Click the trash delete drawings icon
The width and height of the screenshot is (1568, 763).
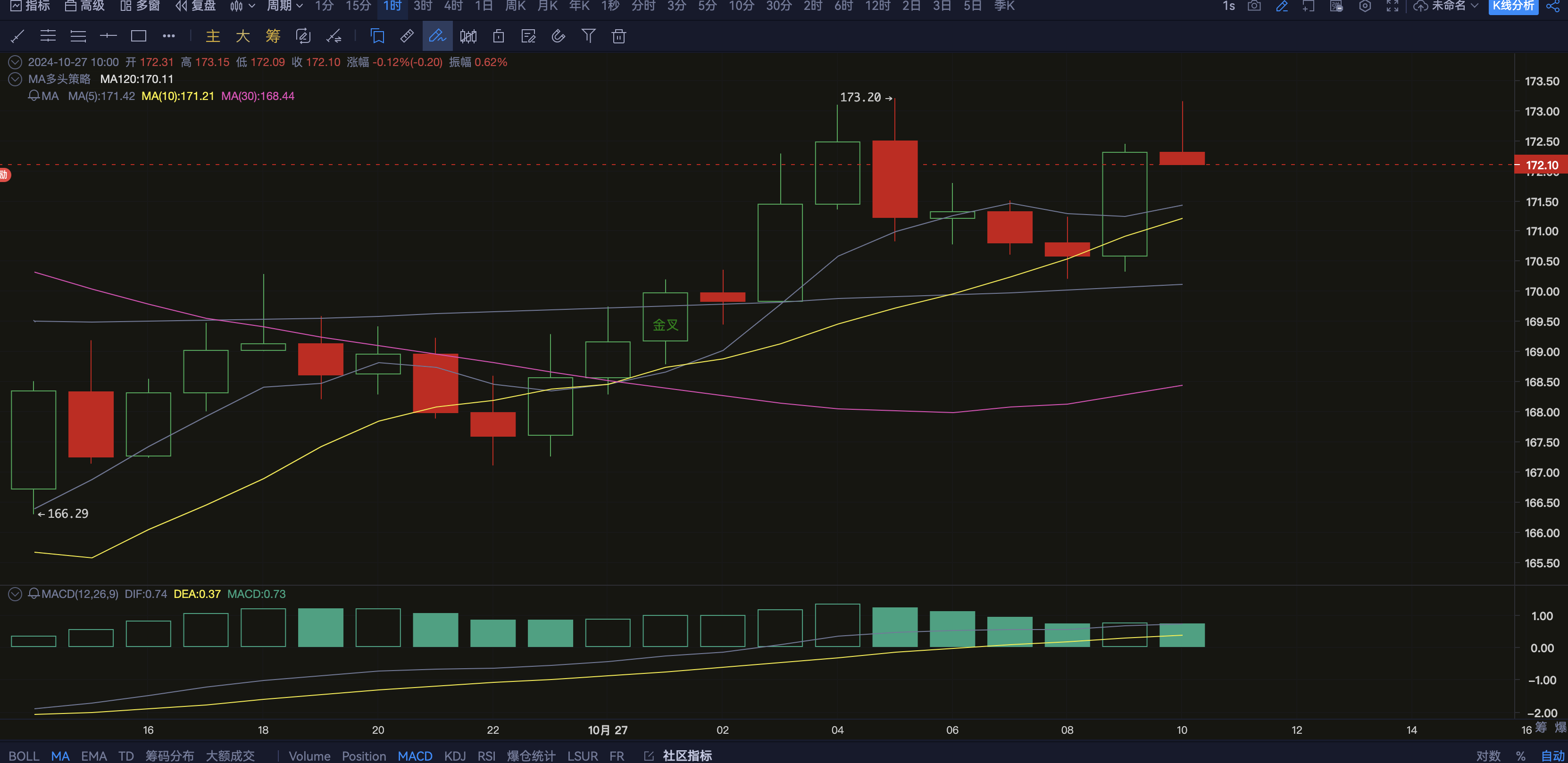[x=618, y=36]
